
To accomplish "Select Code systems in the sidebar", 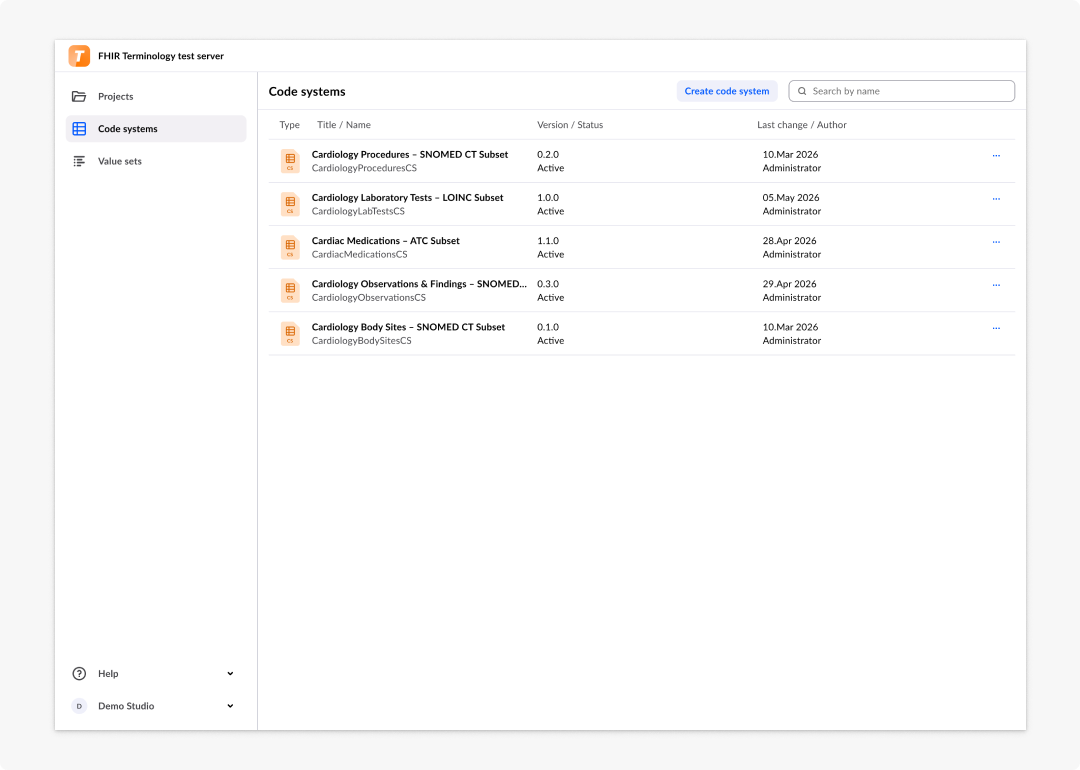I will (156, 129).
